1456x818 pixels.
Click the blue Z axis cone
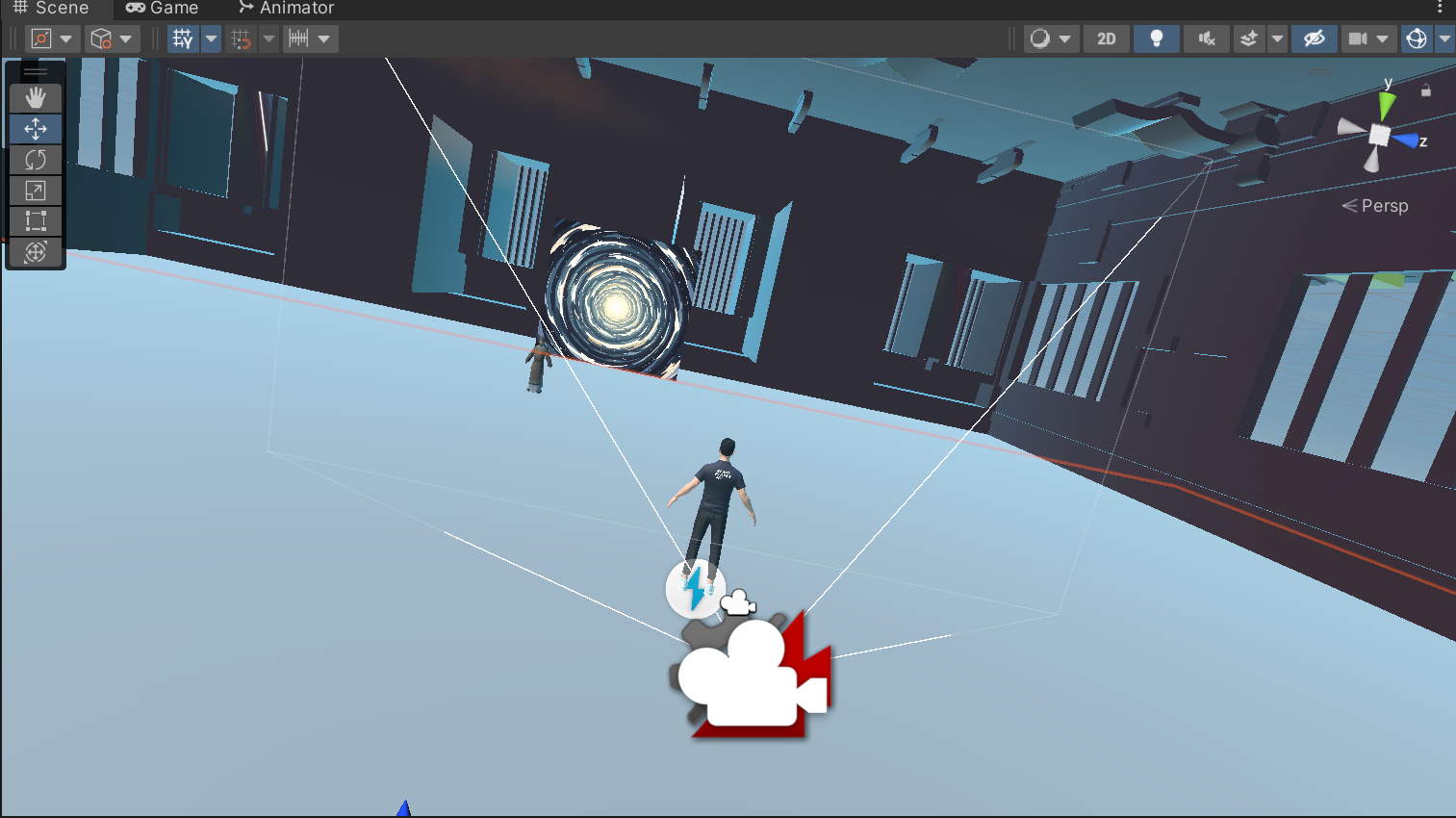(x=1406, y=141)
